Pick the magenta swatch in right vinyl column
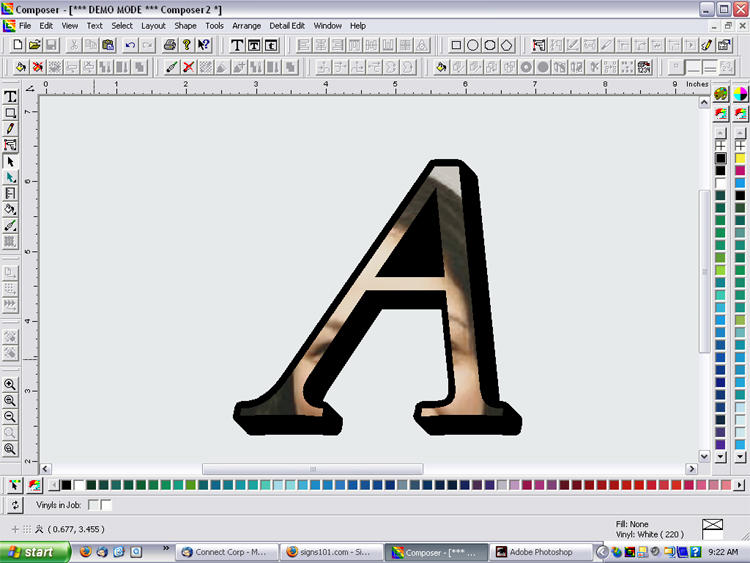Screen dimensions: 750x563 (740, 171)
